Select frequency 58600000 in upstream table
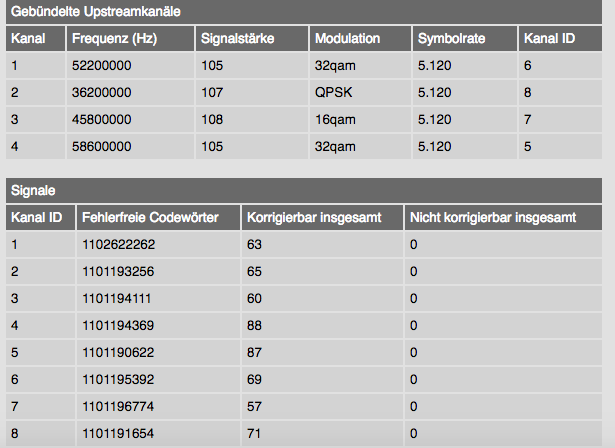The width and height of the screenshot is (615, 448). [x=102, y=147]
